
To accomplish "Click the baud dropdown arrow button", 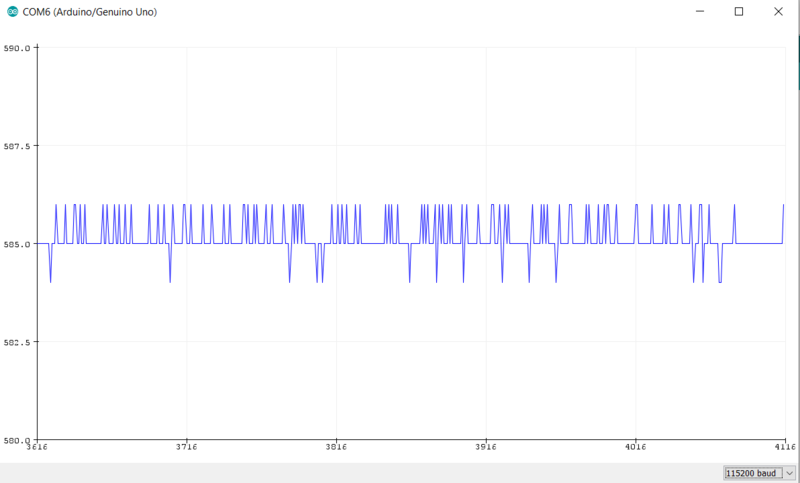I will 789,472.
